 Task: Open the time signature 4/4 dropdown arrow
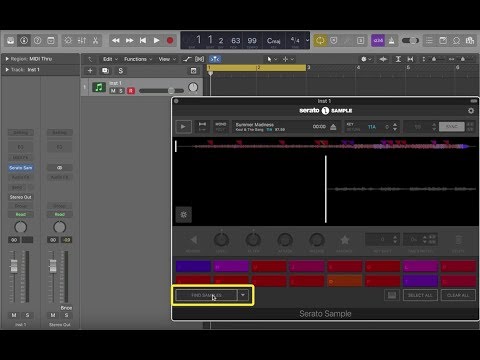307,40
